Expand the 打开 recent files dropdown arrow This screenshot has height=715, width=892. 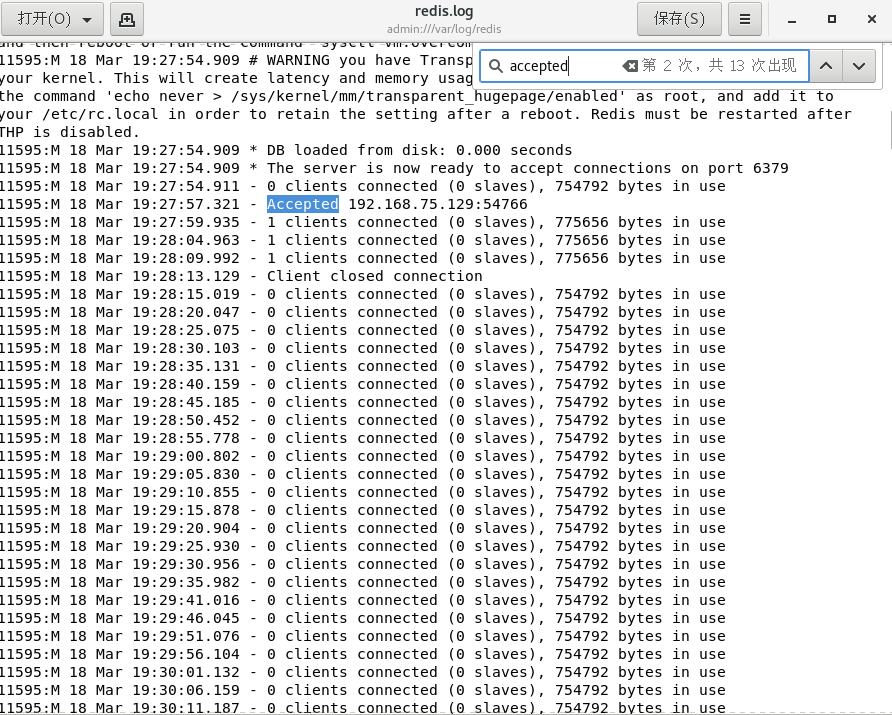pos(87,20)
